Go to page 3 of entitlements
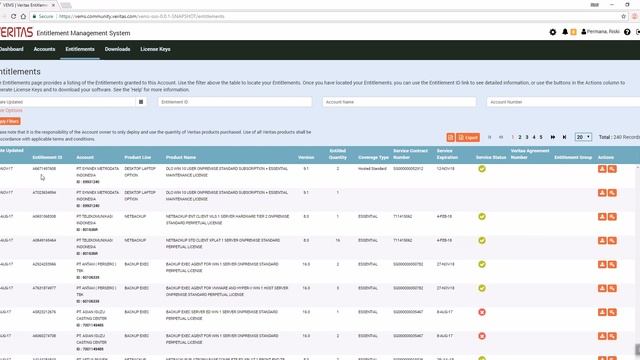 pyautogui.click(x=527, y=137)
